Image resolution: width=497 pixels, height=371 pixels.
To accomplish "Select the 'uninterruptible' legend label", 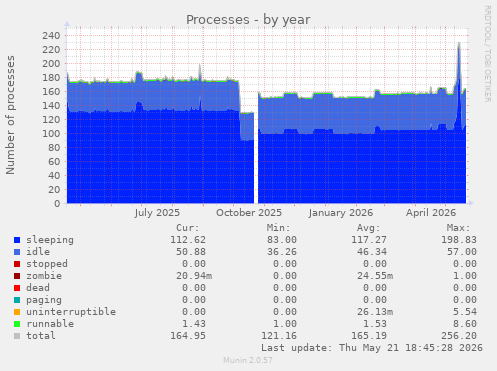I will pos(71,312).
